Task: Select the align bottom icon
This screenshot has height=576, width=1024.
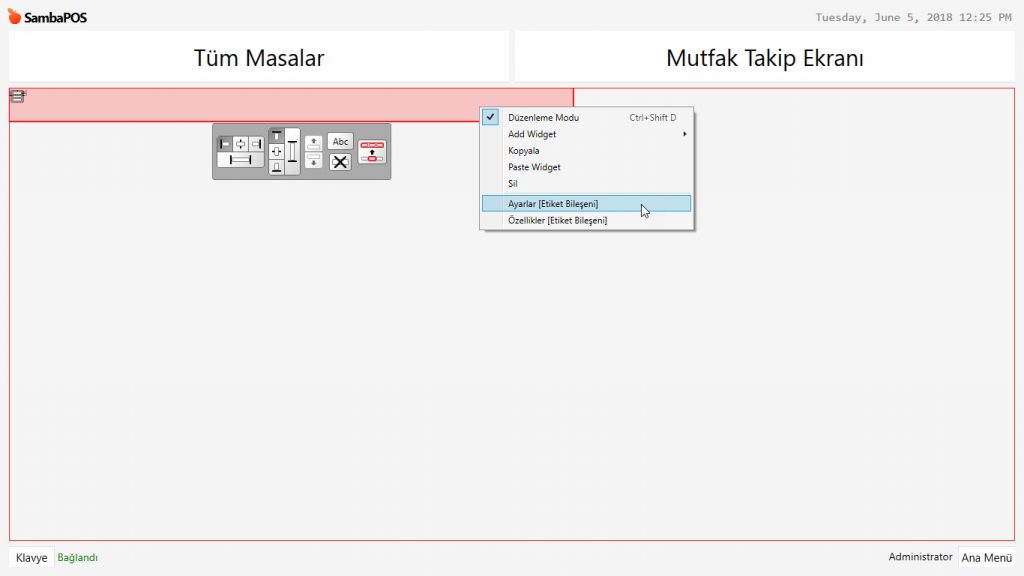Action: pos(276,167)
